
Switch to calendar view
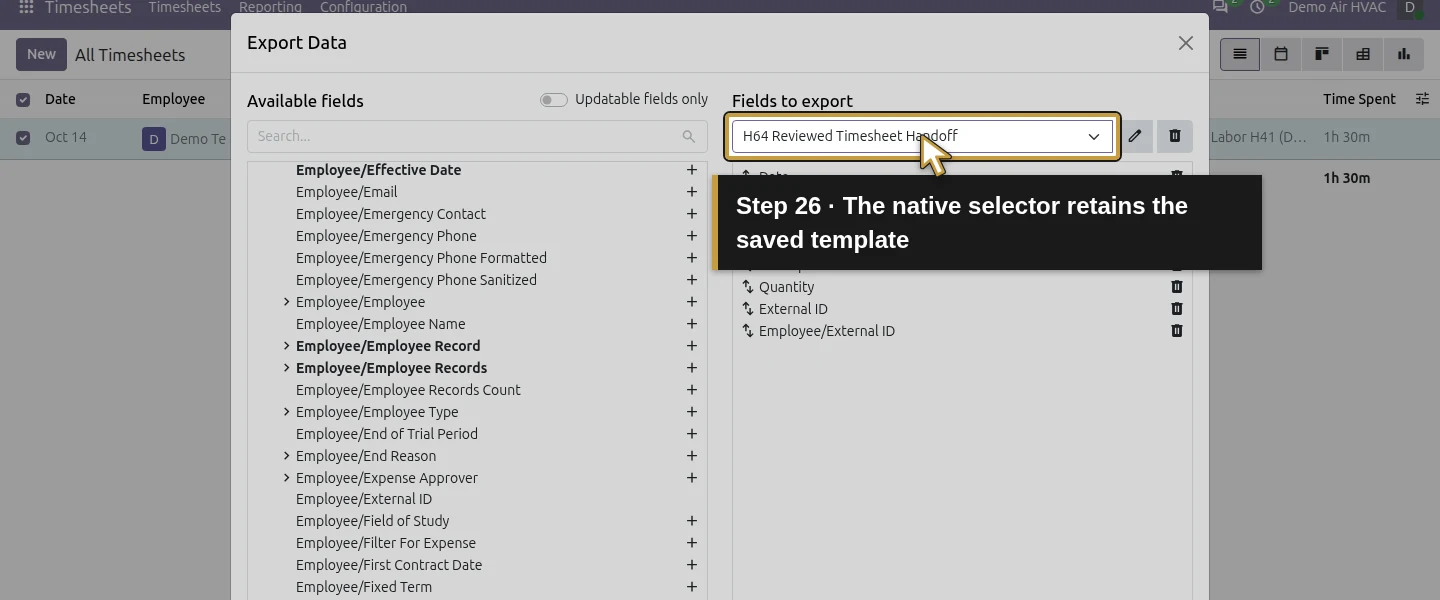click(1281, 54)
